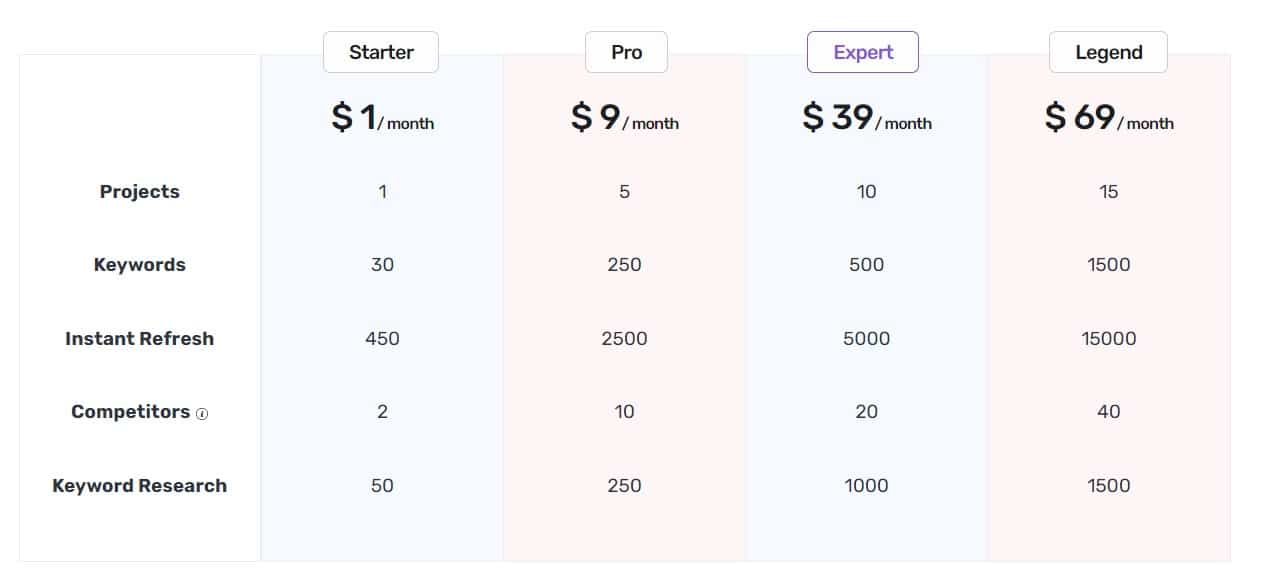This screenshot has height=577, width=1278.
Task: Click Pro's Instant Refresh value 2500
Action: [x=624, y=339]
